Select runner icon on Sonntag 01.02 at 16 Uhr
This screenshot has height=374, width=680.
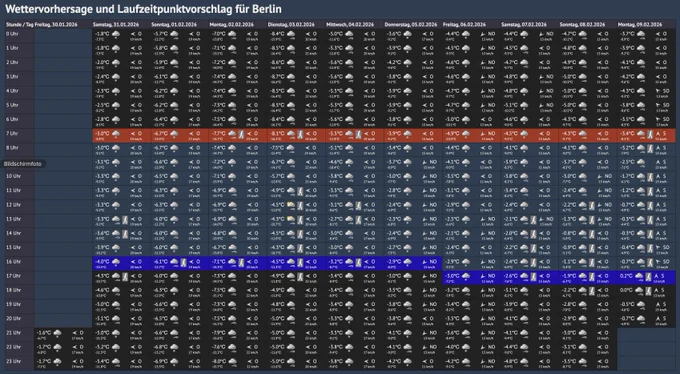pyautogui.click(x=183, y=262)
